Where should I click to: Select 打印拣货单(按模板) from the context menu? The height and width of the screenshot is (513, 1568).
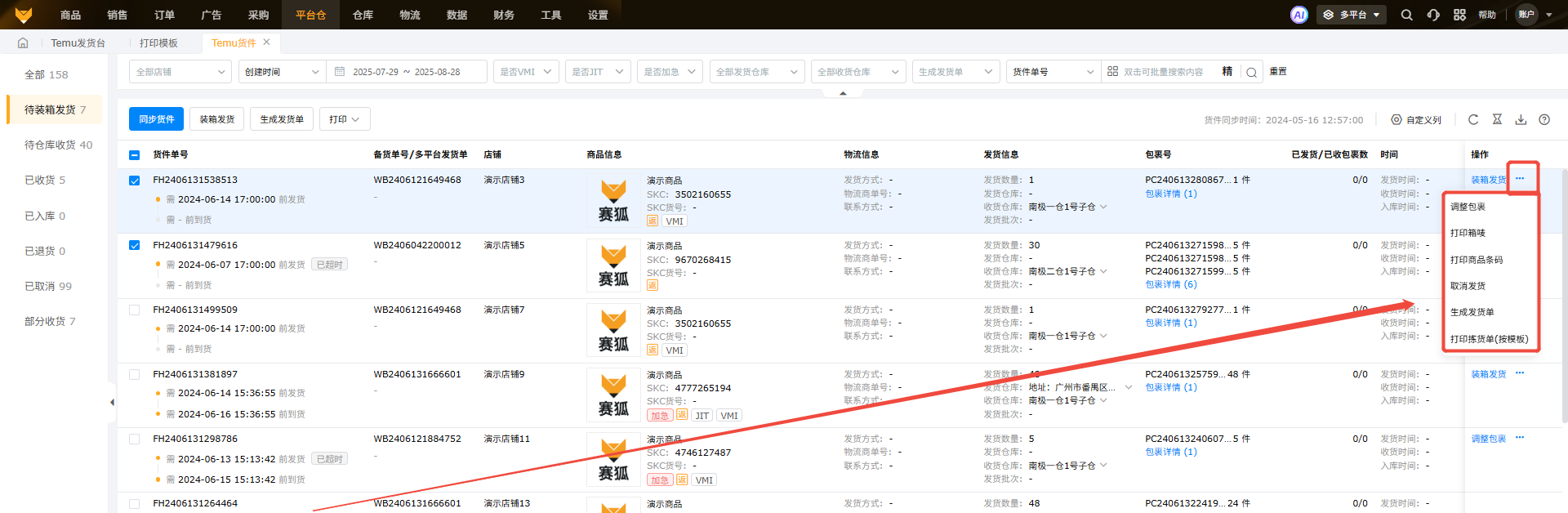pos(1489,339)
